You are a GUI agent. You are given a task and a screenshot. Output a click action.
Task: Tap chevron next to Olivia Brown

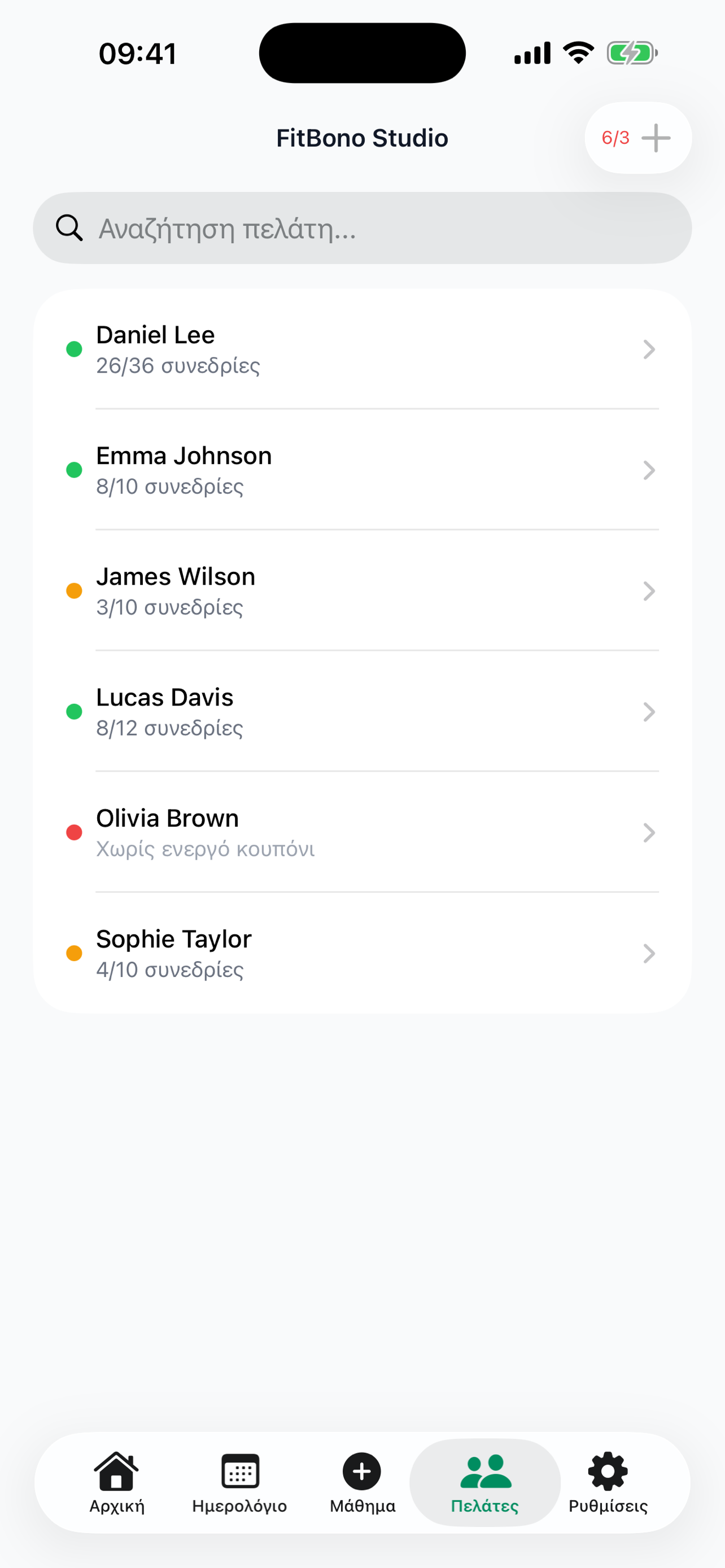(x=649, y=833)
